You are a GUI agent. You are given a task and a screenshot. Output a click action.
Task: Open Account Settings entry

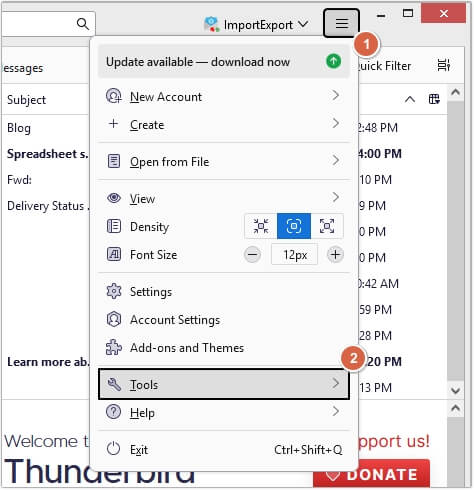pos(224,320)
